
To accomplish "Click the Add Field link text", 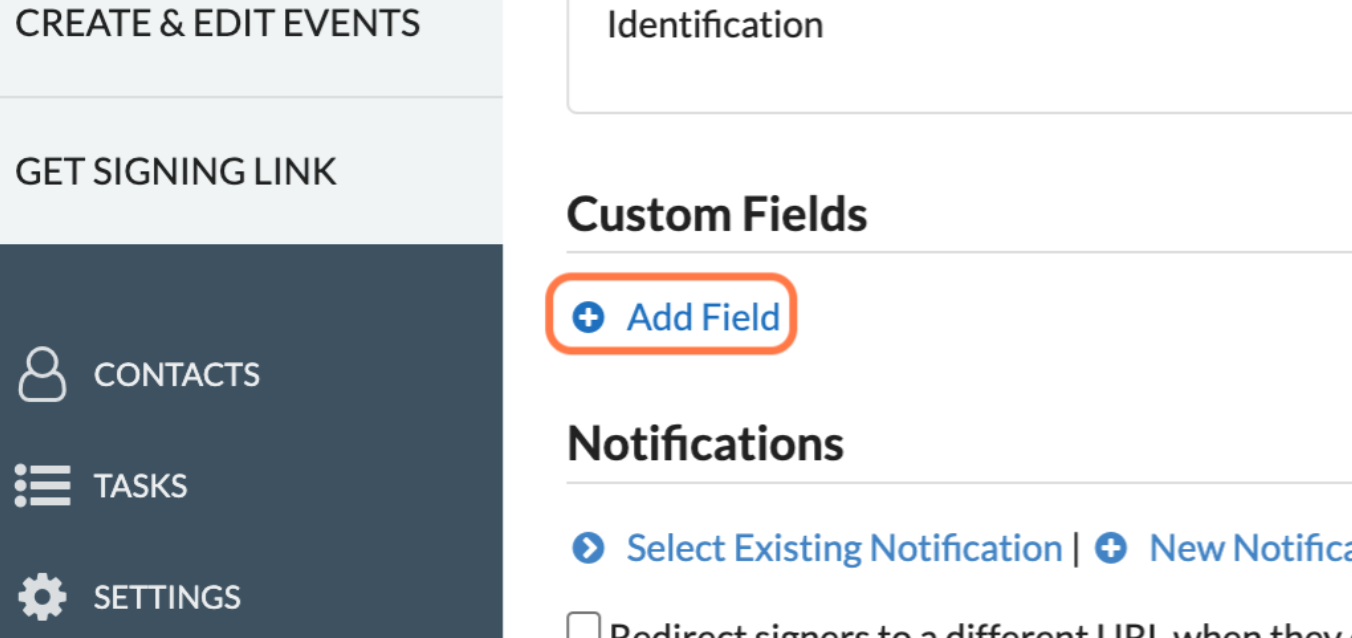I will pos(703,317).
